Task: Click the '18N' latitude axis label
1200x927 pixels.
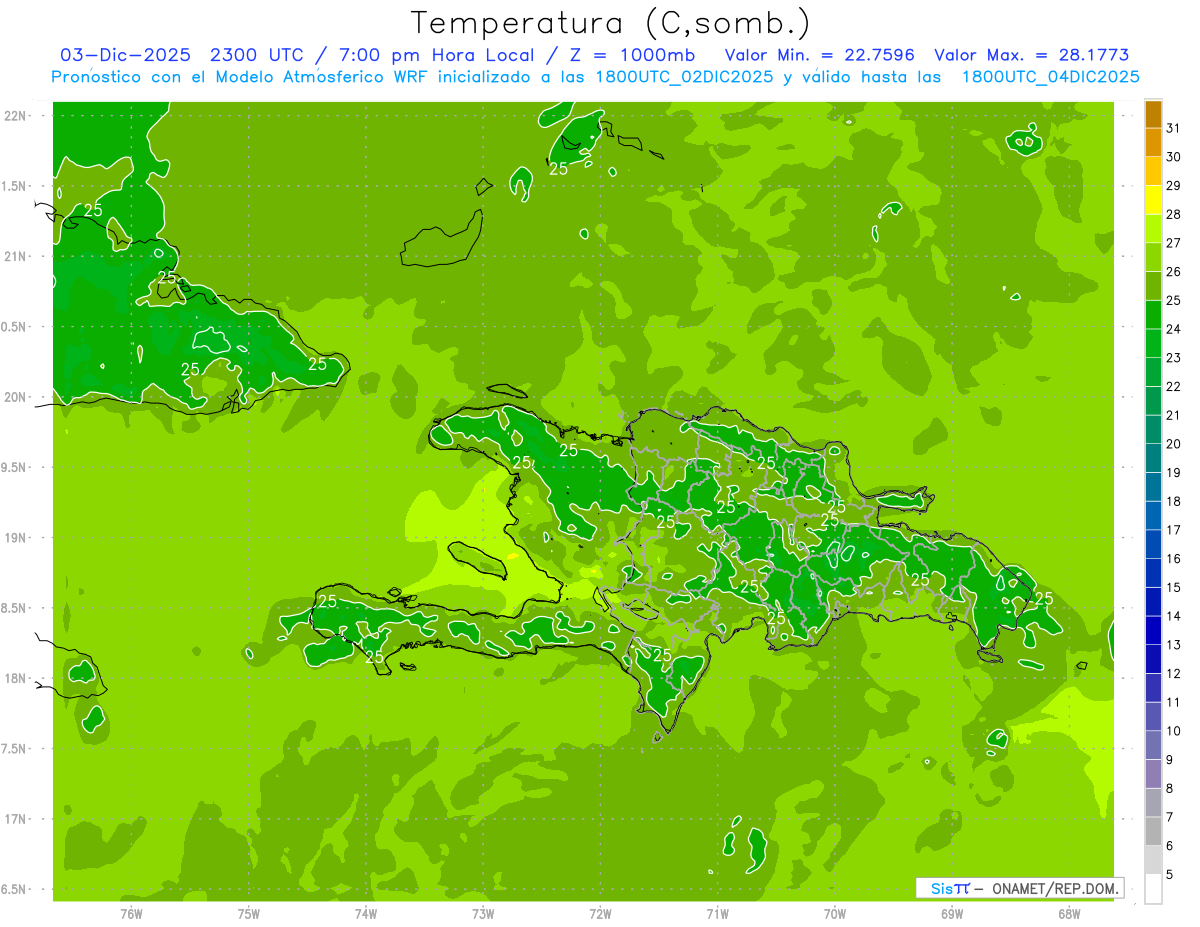Action: [x=16, y=678]
